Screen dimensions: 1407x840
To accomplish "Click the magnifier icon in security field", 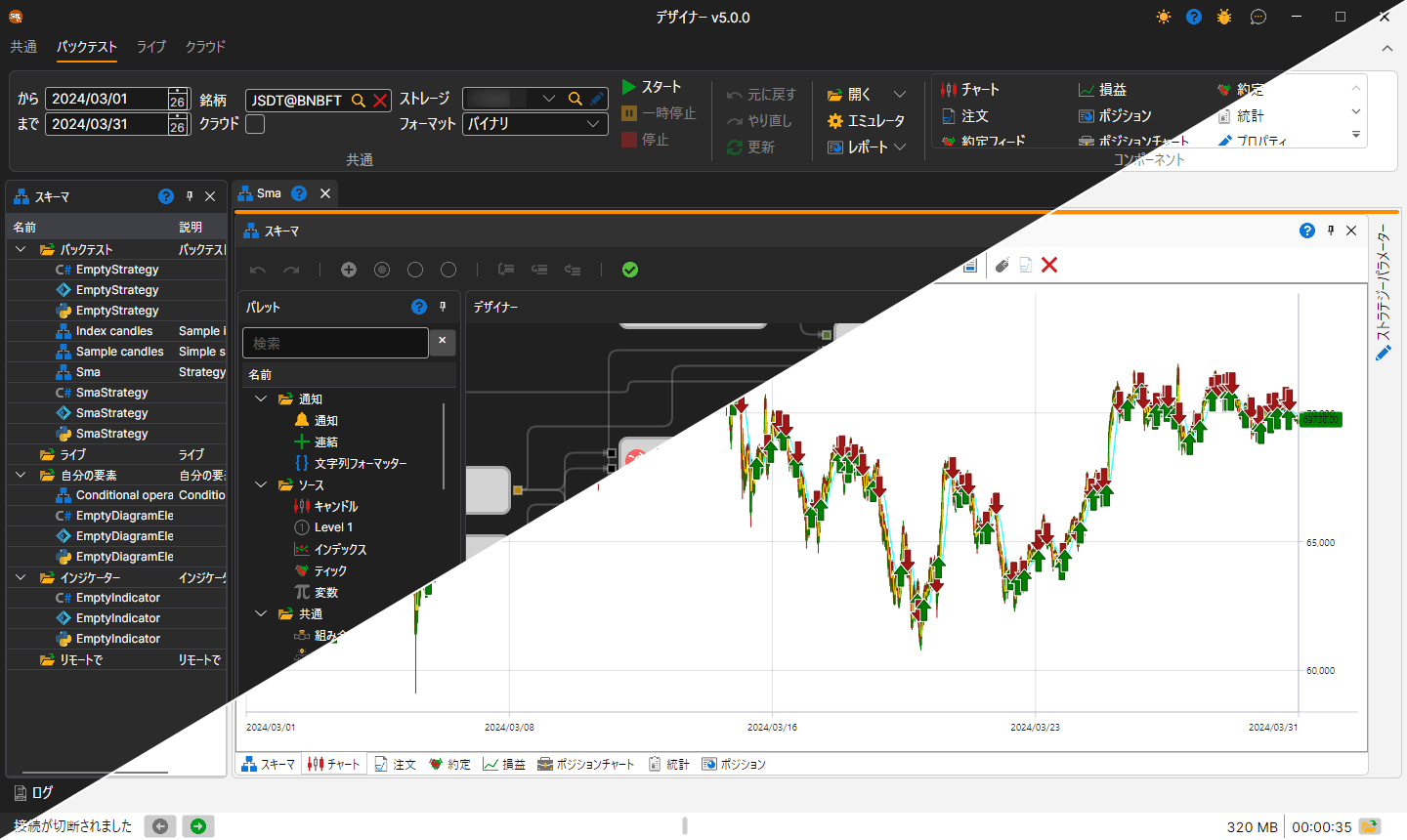I will pyautogui.click(x=359, y=100).
